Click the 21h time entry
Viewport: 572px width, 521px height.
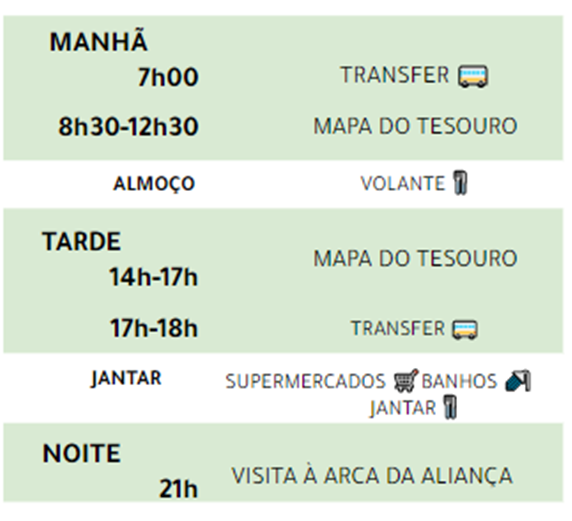(x=178, y=489)
